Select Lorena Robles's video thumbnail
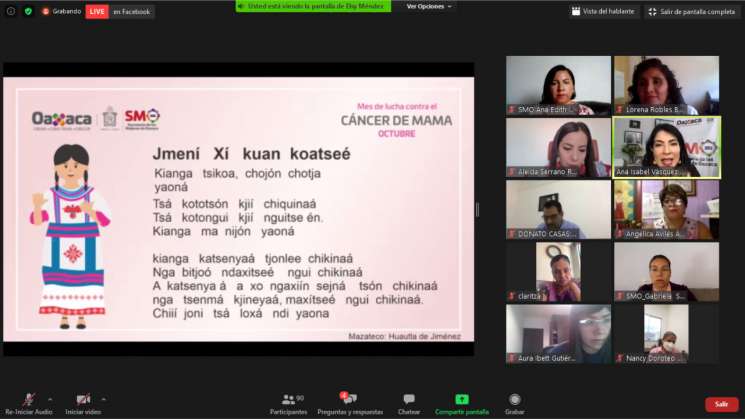745x419 pixels. click(666, 85)
